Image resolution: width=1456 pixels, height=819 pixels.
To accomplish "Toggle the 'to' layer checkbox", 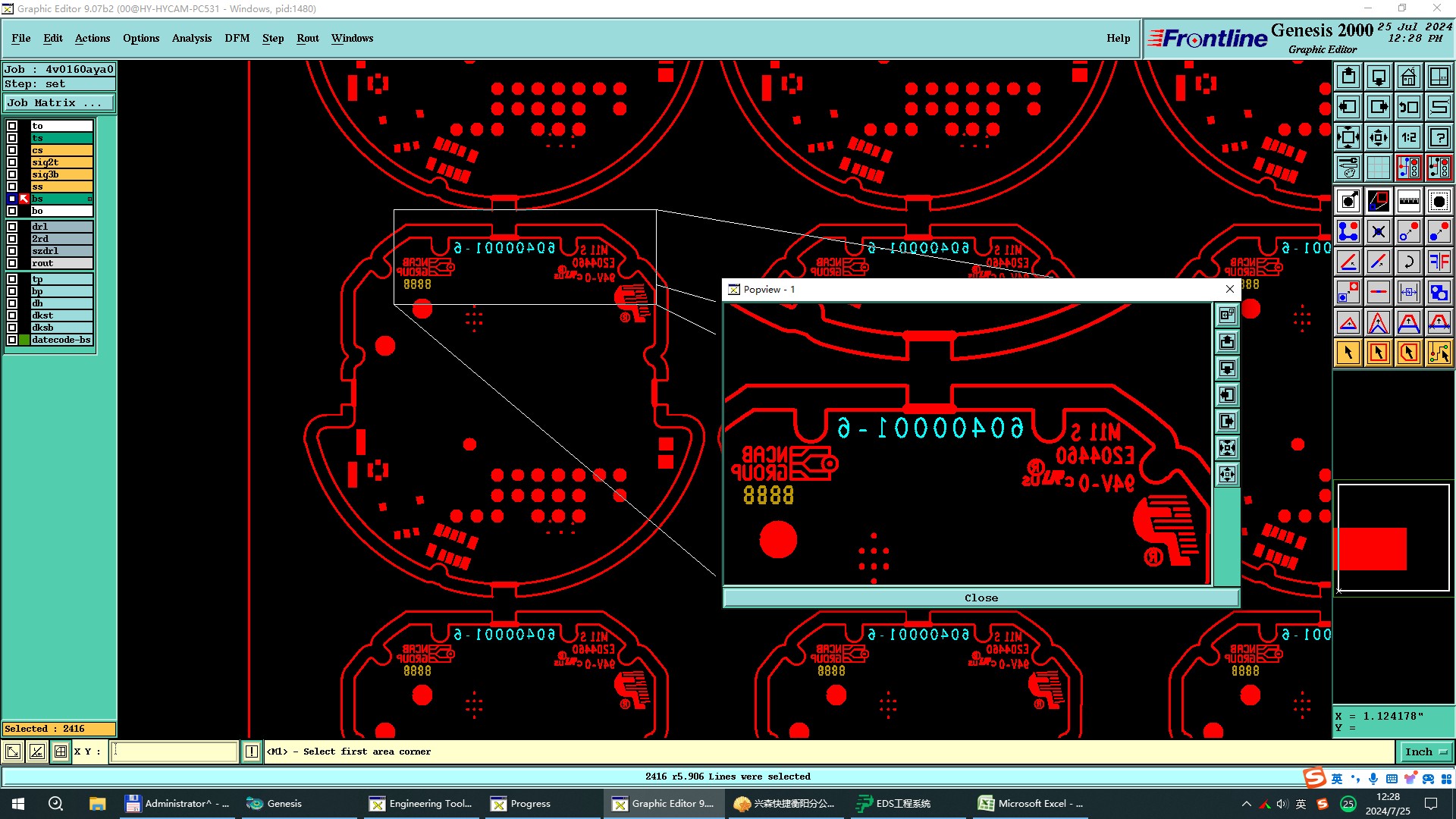I will tap(12, 126).
